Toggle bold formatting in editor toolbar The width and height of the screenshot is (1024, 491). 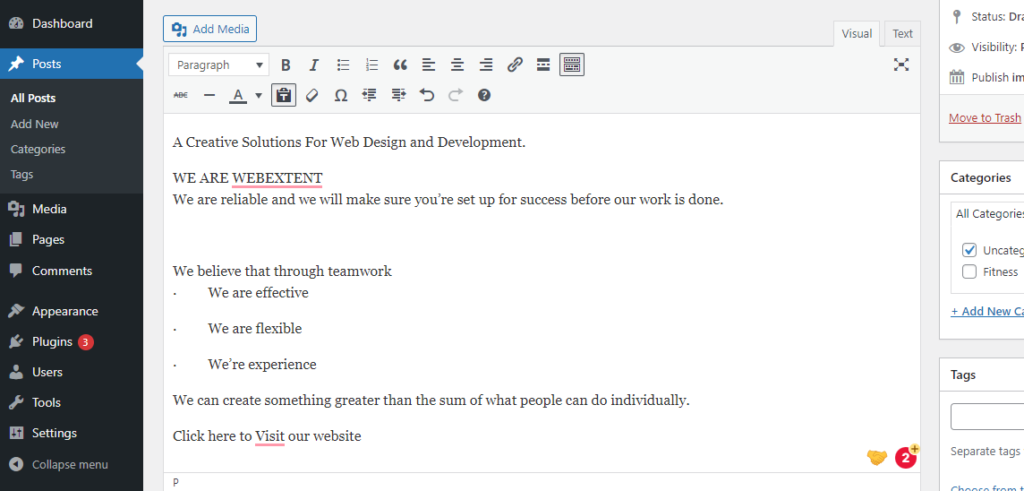pos(285,65)
